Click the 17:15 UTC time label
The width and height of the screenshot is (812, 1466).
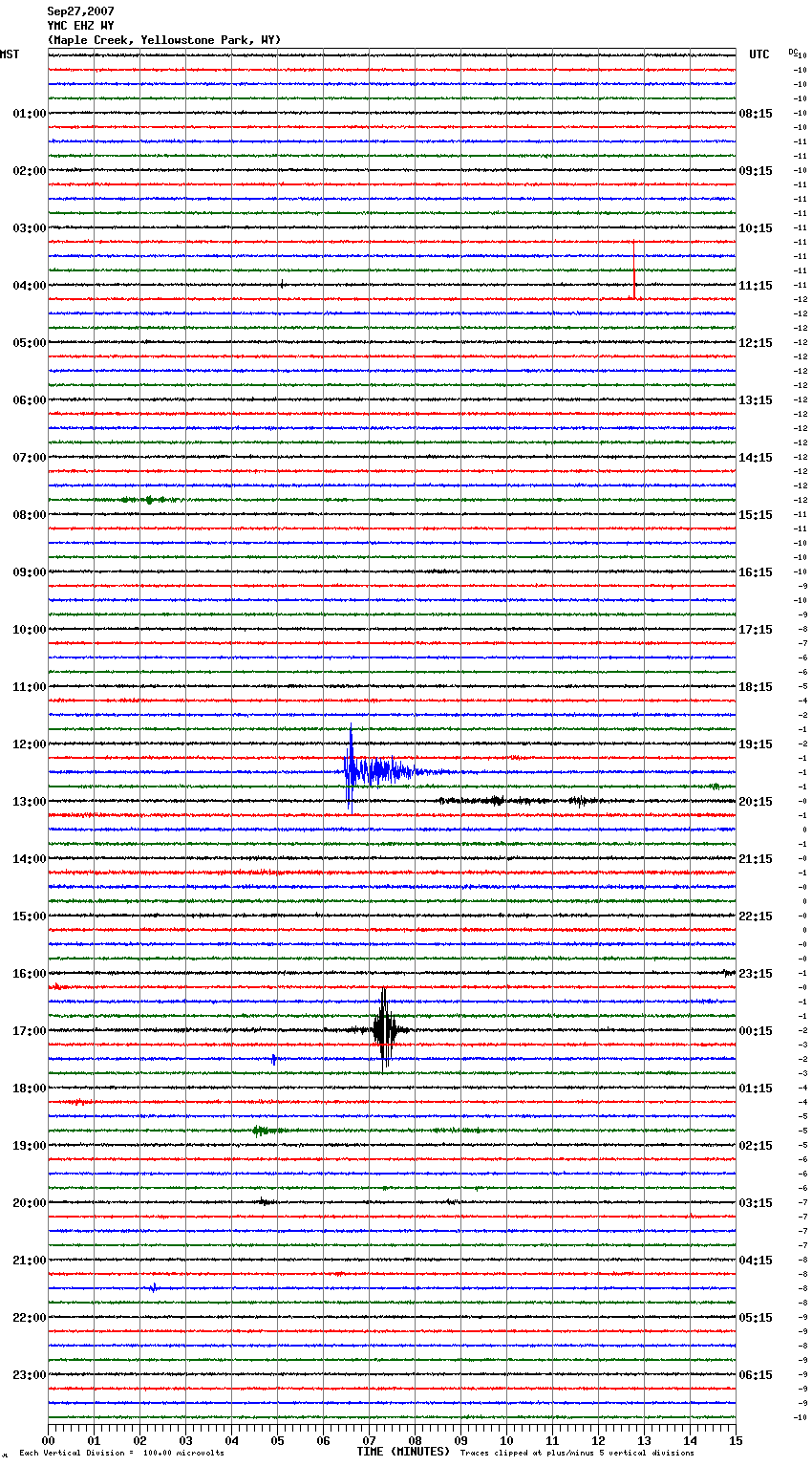756,630
